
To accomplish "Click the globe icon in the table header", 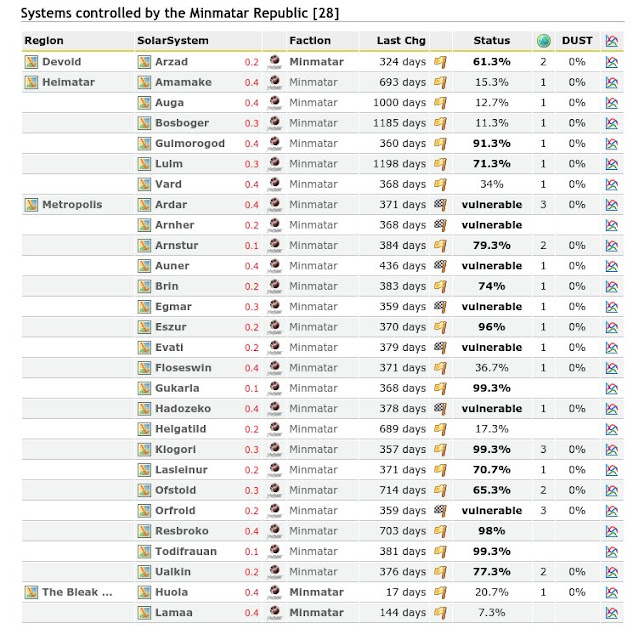I will point(544,41).
